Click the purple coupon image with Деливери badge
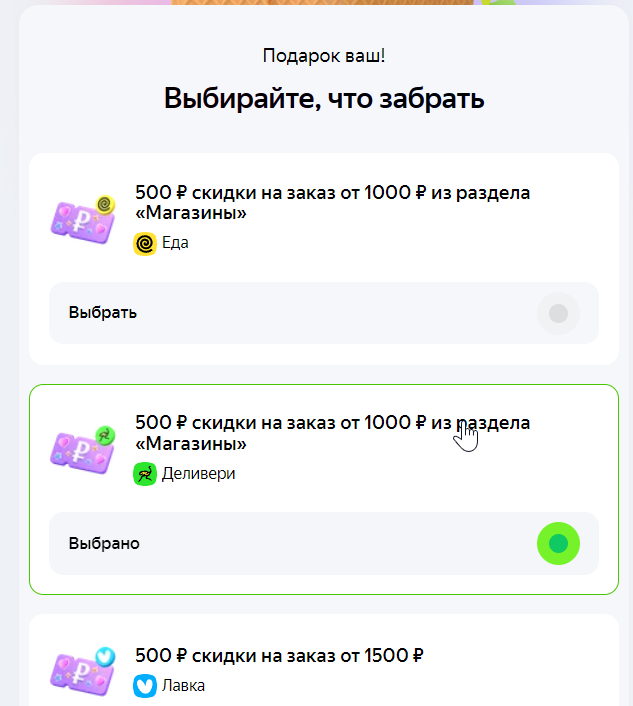Viewport: 633px width, 706px height. [83, 450]
